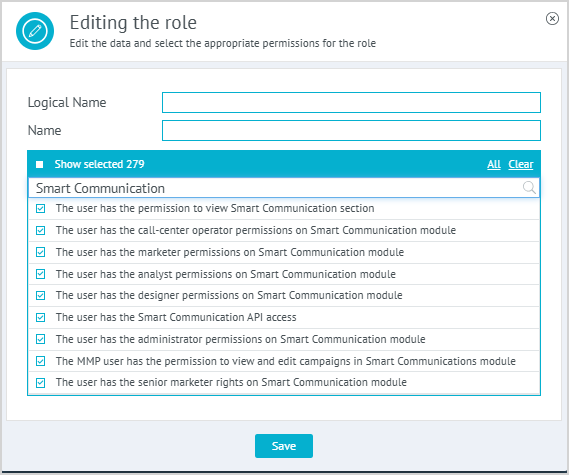Viewport: 569px width, 475px height.
Task: Clear all selected permissions
Action: 520,164
